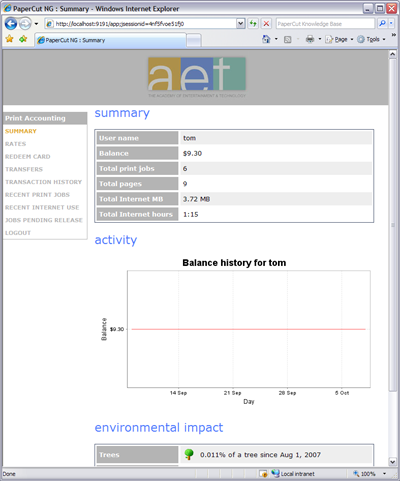The height and width of the screenshot is (481, 400).
Task: Open the Transfers page
Action: [x=24, y=169]
